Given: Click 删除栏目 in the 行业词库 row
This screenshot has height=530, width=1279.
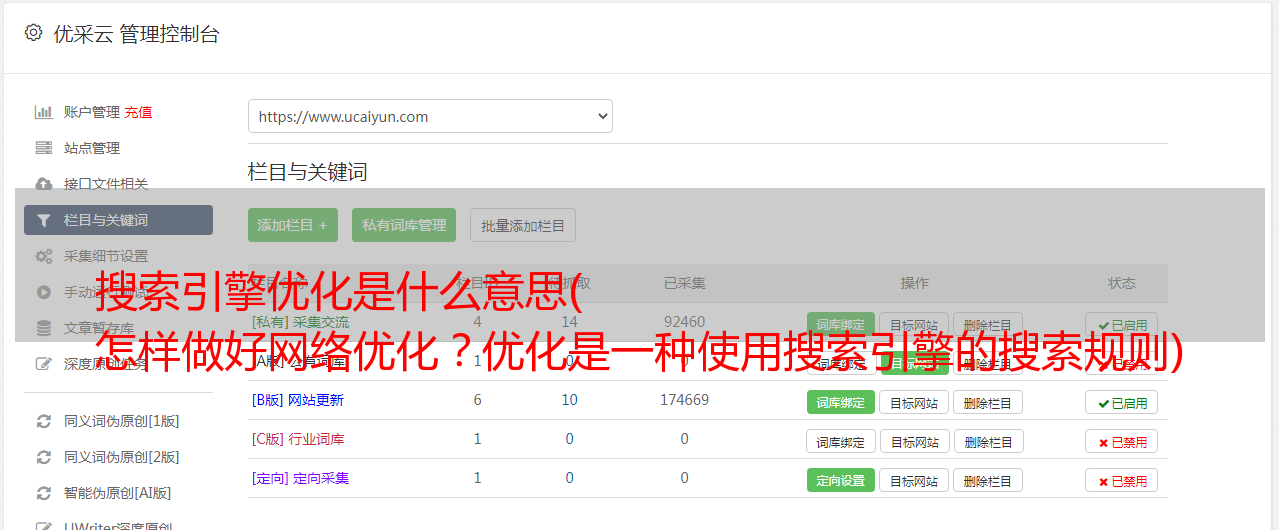Looking at the screenshot, I should click(x=988, y=441).
